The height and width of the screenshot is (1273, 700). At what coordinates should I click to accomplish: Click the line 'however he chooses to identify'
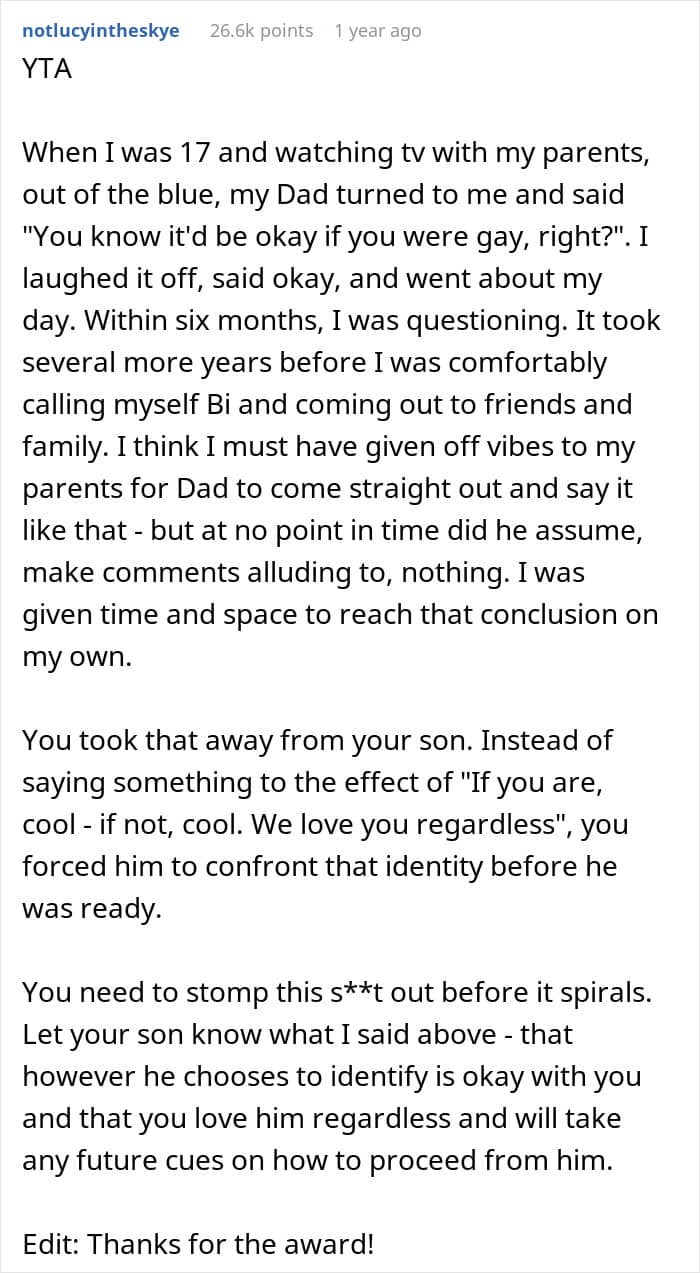point(331,1077)
